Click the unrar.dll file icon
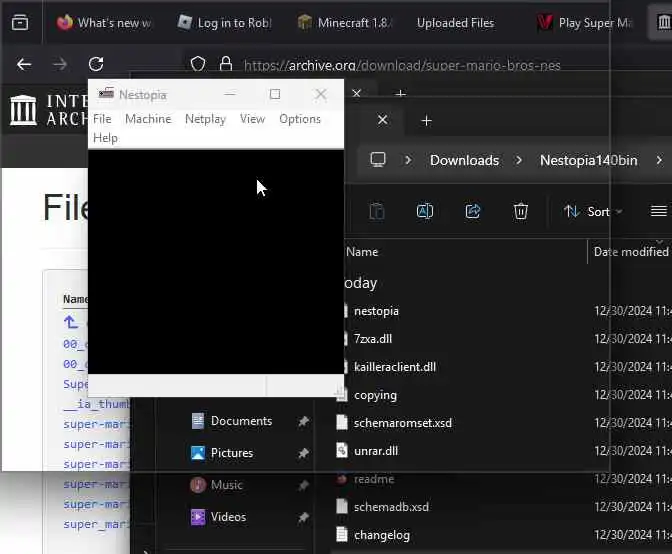Viewport: 672px width, 554px height. (342, 451)
